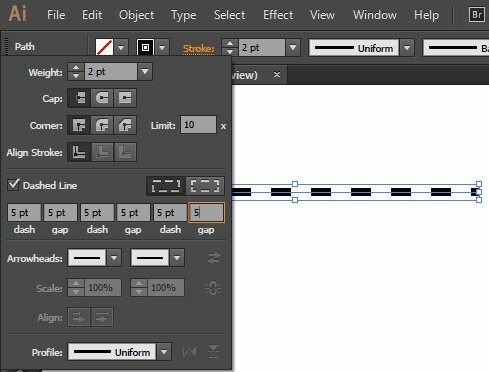Open the Profile Uniform dropdown
489x372 pixels.
coord(164,352)
